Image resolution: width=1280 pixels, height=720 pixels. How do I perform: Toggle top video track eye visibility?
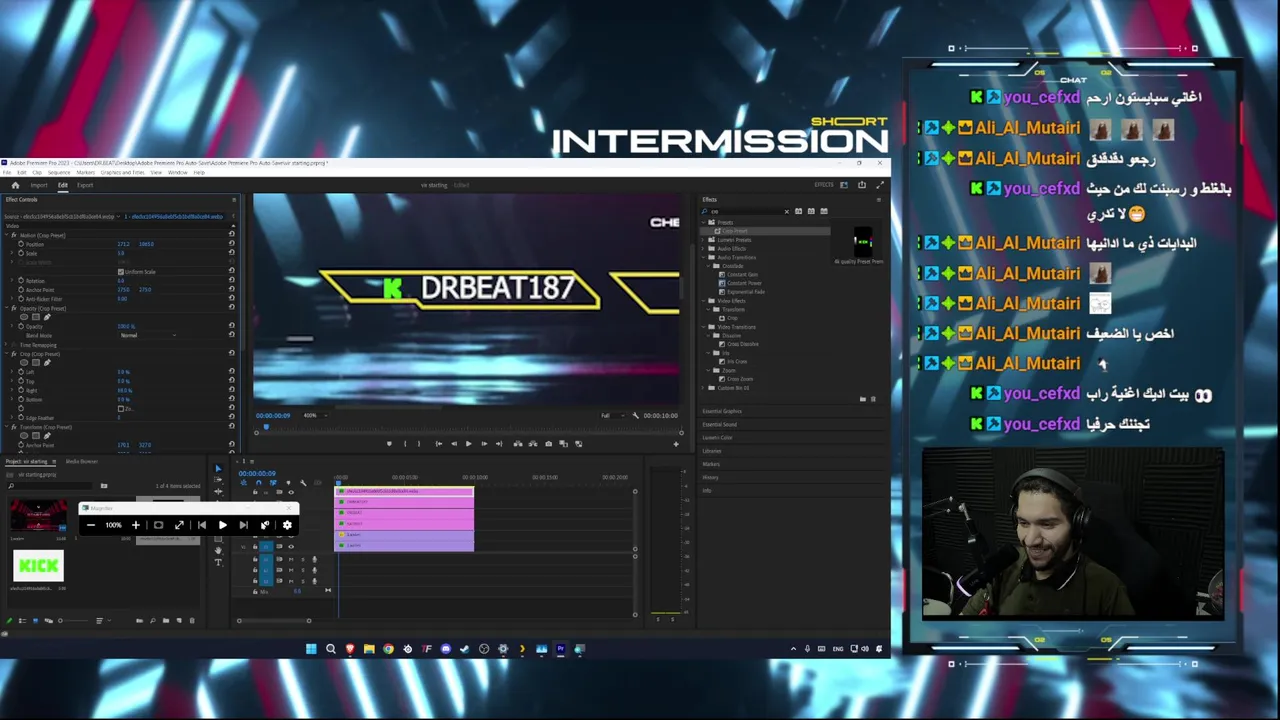(291, 492)
